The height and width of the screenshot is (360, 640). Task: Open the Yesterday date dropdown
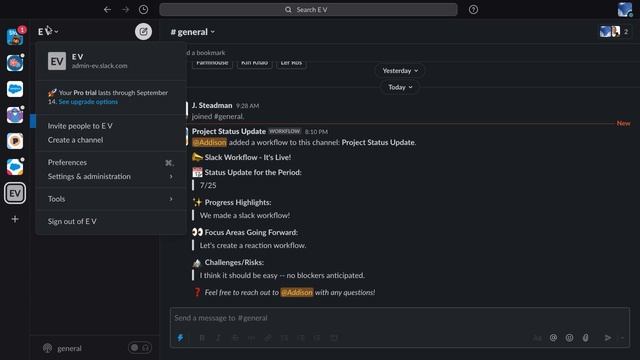click(400, 71)
